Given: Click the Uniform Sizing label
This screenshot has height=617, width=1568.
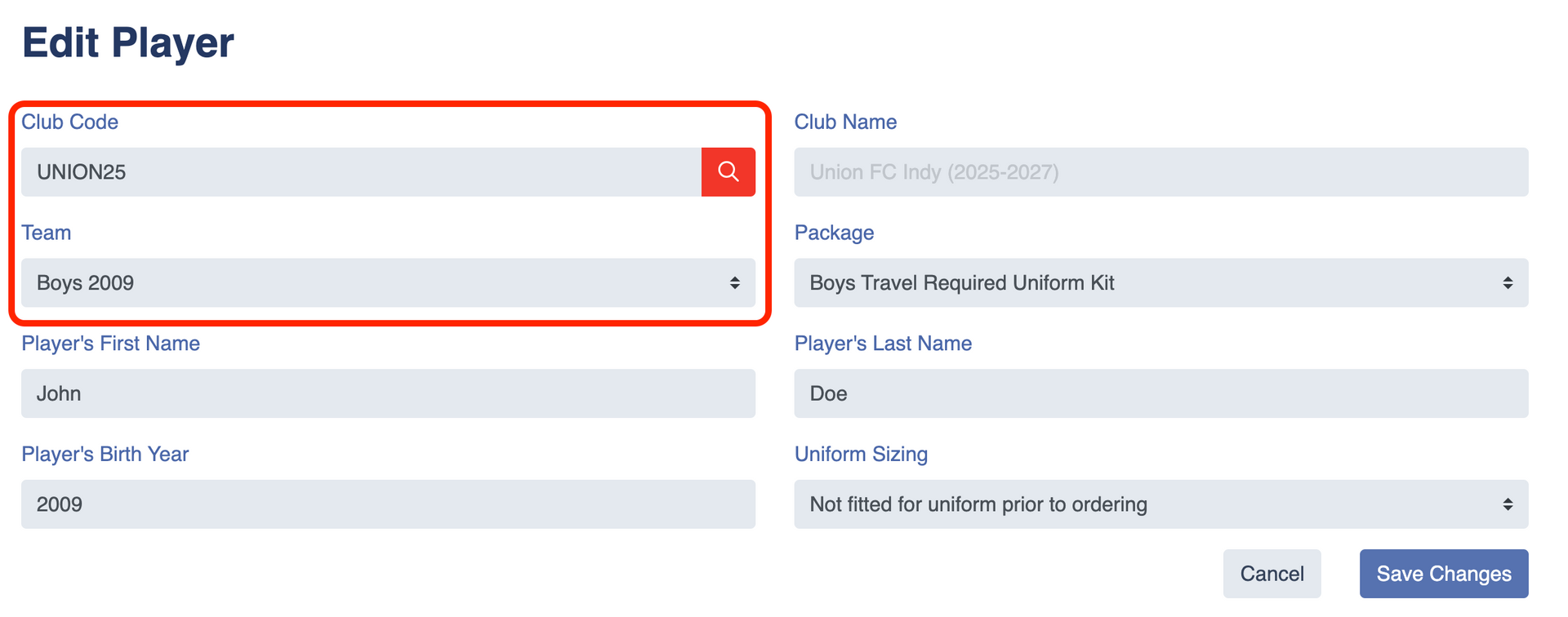Looking at the screenshot, I should (x=861, y=454).
